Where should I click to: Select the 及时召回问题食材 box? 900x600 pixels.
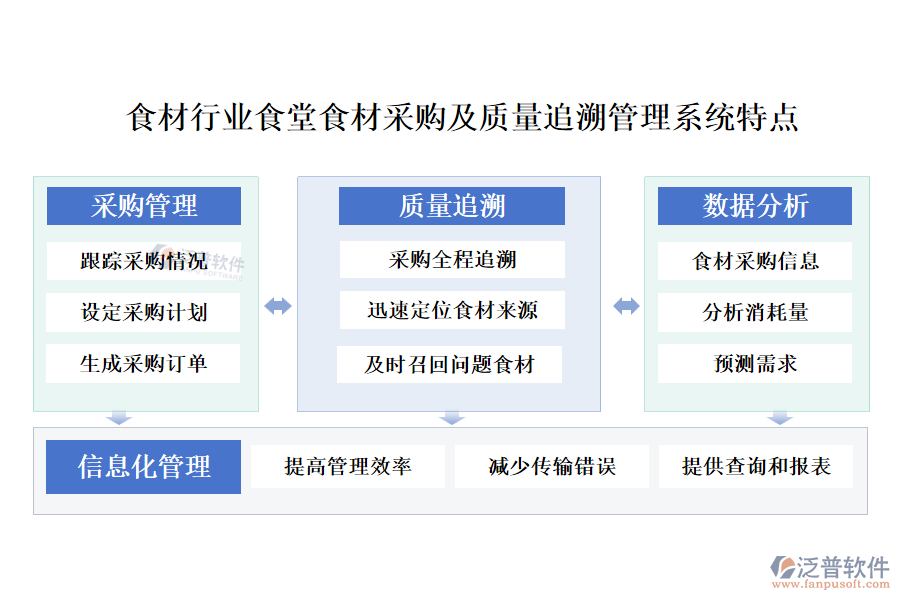click(x=449, y=365)
